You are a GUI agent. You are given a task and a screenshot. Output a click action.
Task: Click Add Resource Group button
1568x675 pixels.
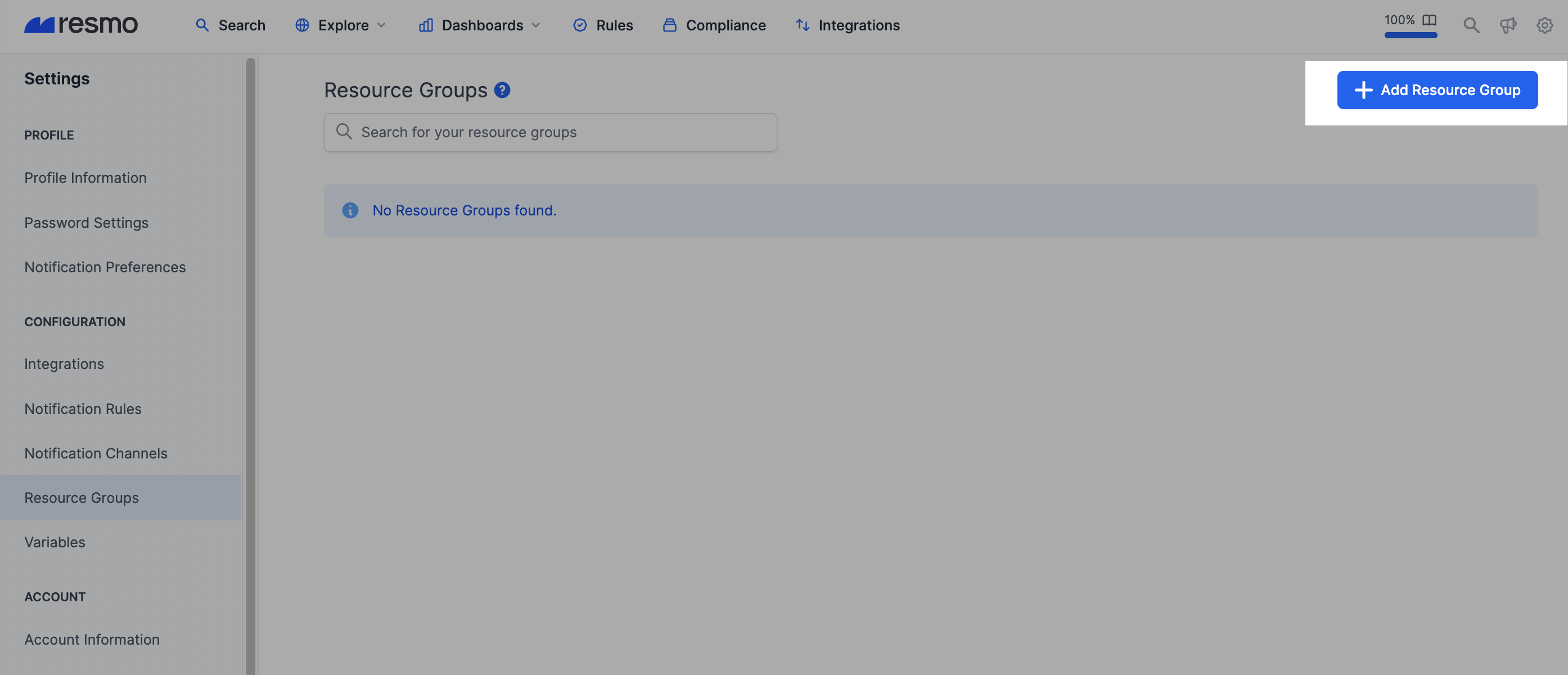[x=1437, y=90]
